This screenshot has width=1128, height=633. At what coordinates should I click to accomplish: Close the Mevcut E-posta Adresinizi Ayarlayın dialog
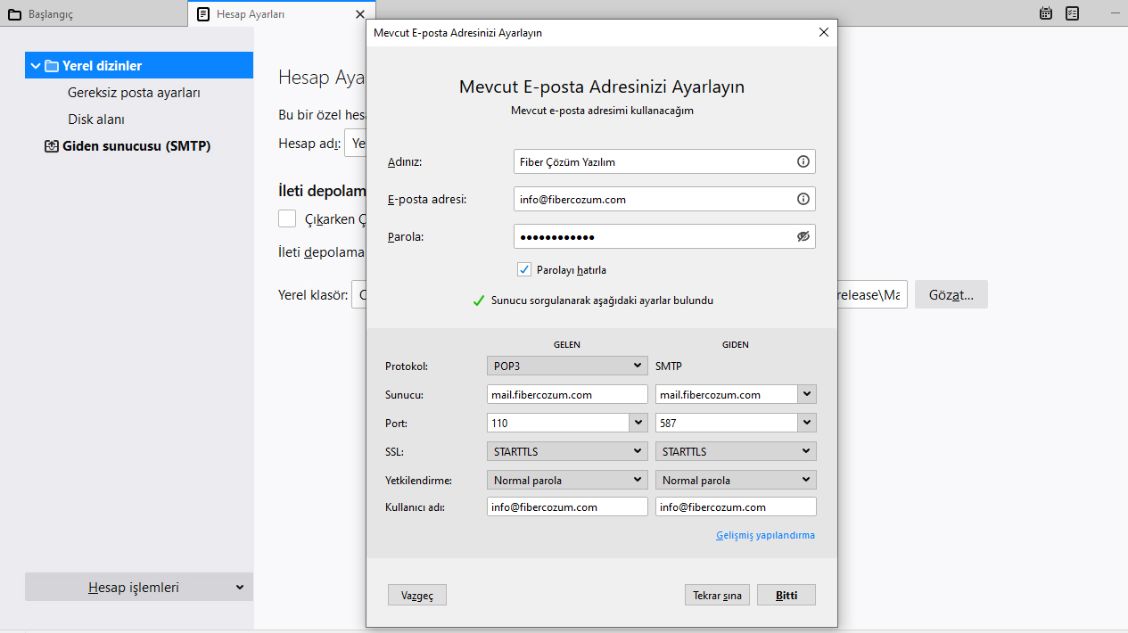click(823, 32)
